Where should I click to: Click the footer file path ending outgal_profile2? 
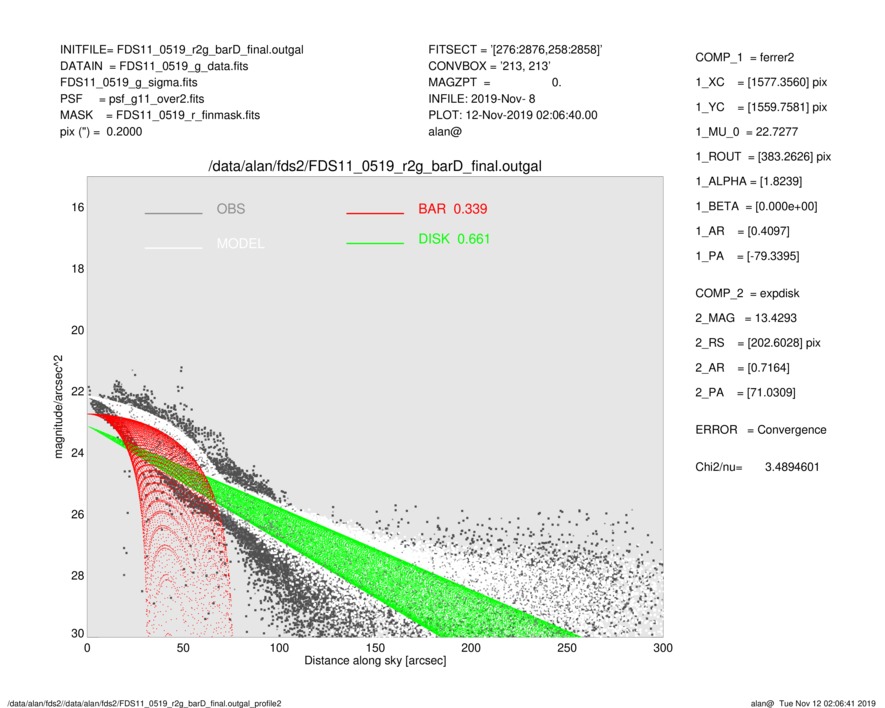144,703
